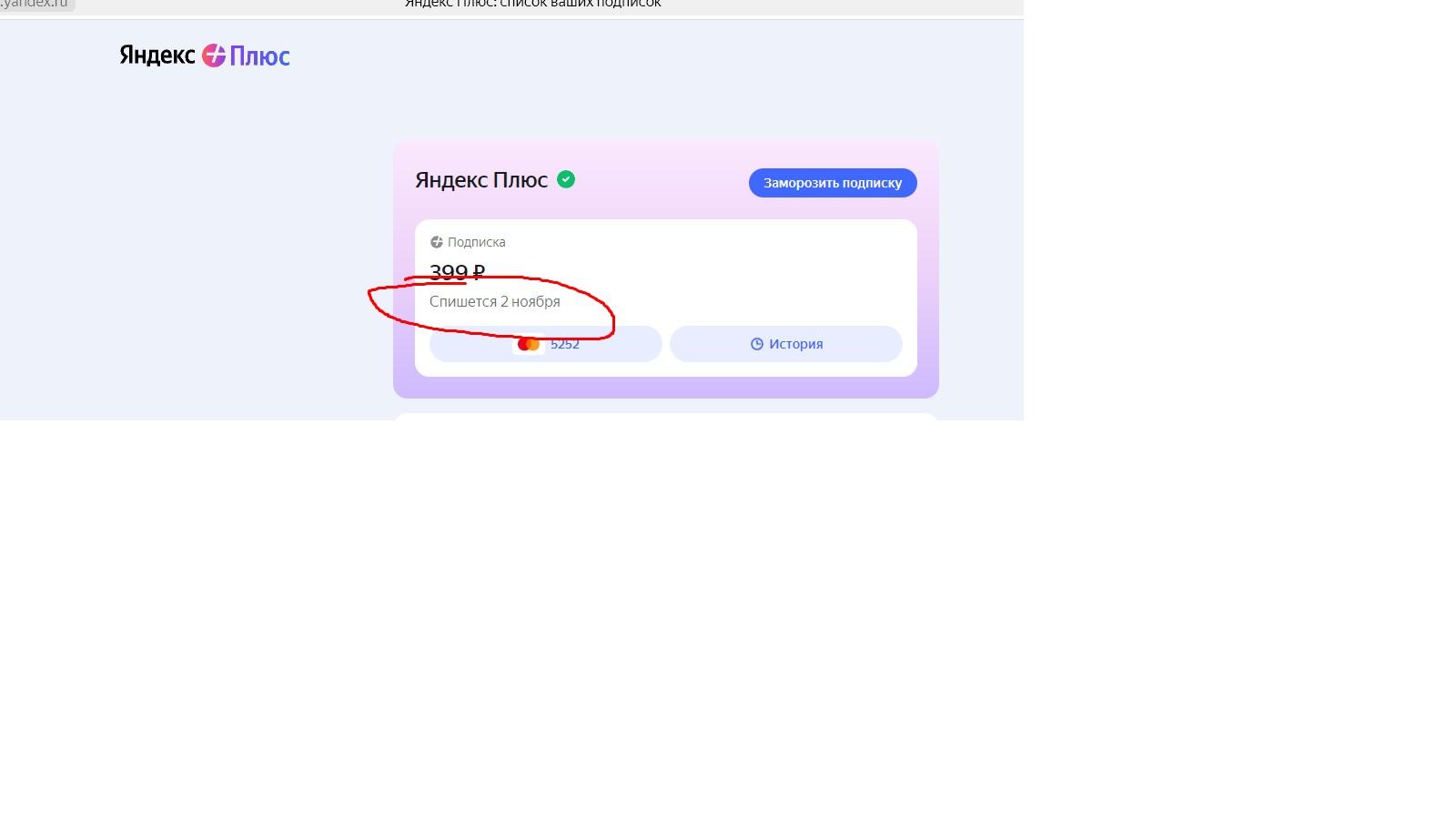Click the green verified checkmark badge
This screenshot has height=819, width=1456.
coord(566,179)
